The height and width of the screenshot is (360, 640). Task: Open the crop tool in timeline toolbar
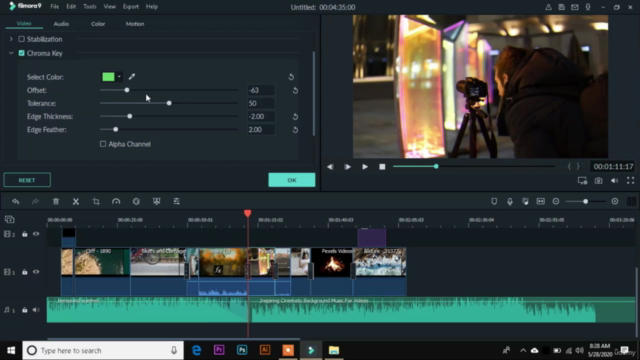point(96,201)
